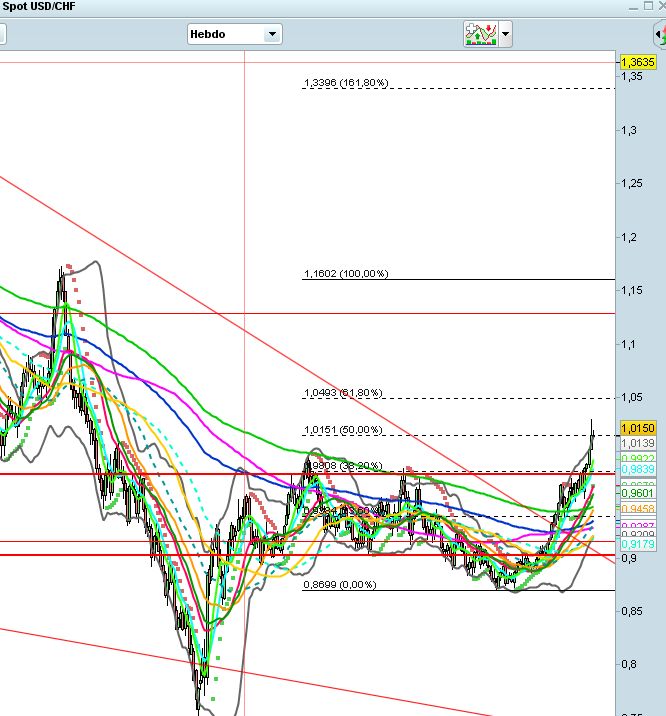The width and height of the screenshot is (666, 716).
Task: Open the add indicators and trading systems icon
Action: coord(481,34)
